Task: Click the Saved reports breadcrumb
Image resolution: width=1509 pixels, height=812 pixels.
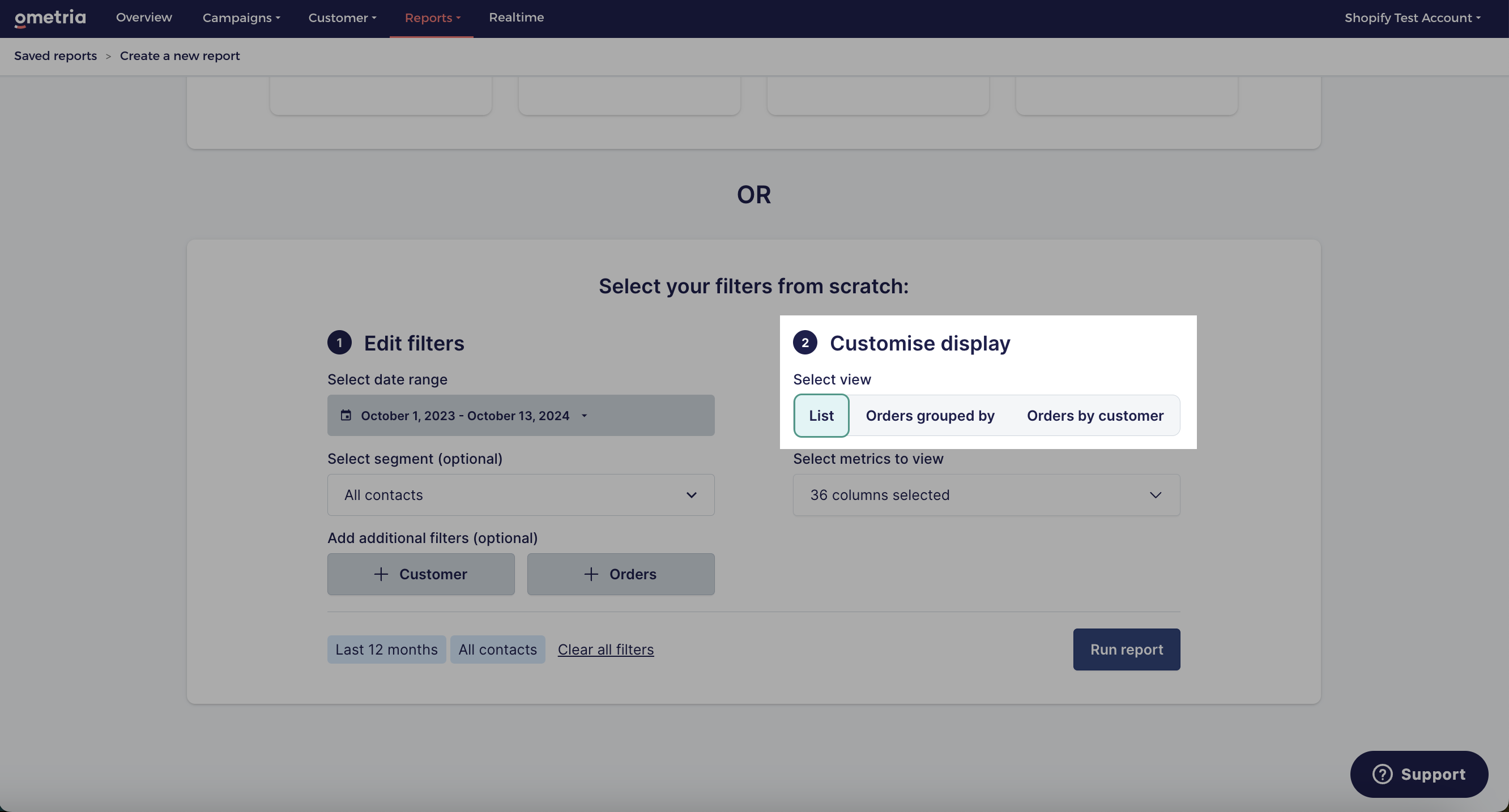Action: tap(55, 55)
